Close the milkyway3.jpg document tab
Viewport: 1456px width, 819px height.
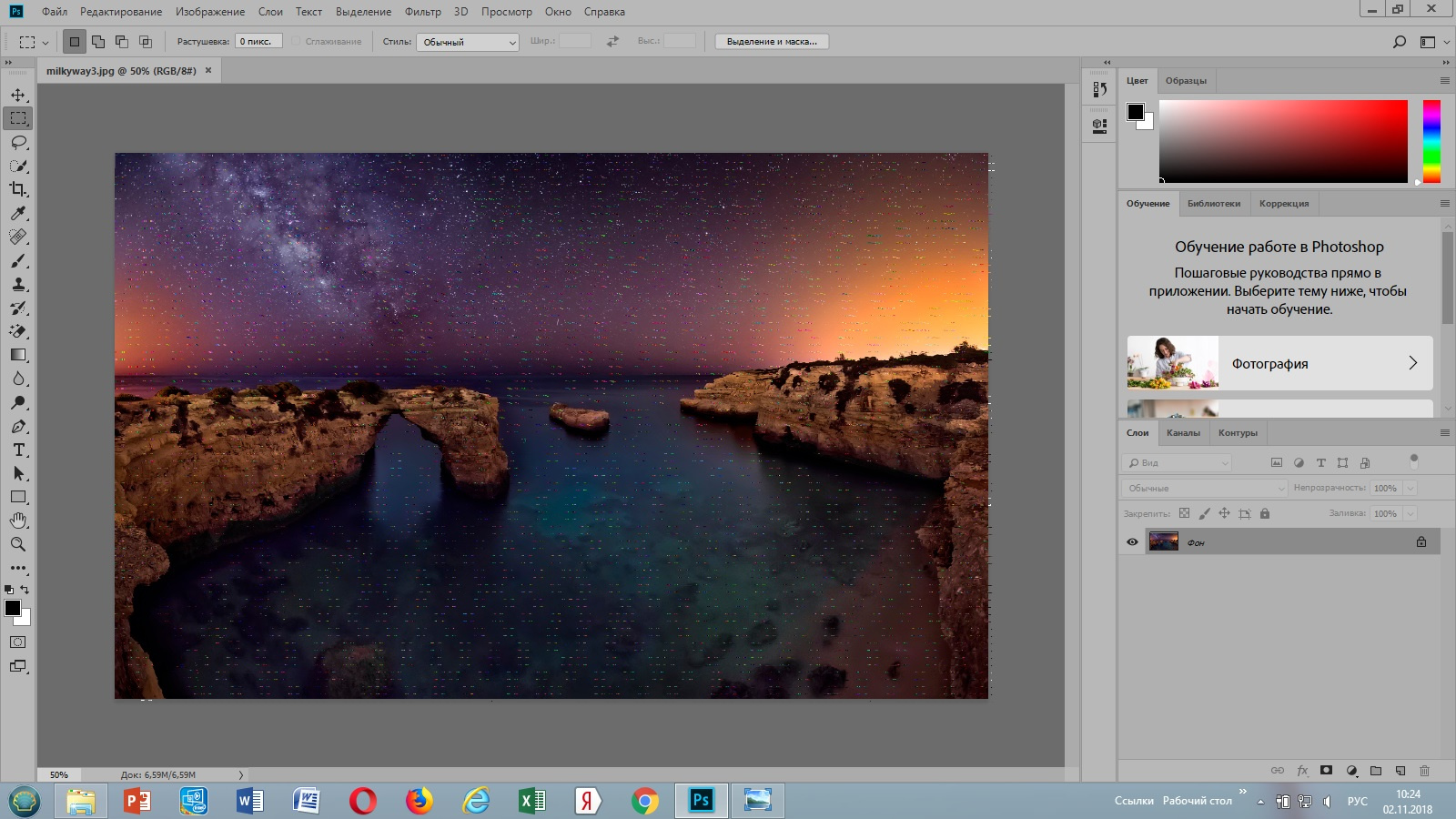click(208, 70)
